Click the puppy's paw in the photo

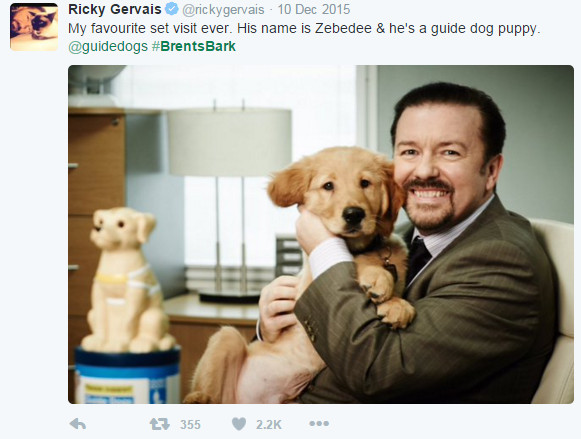coord(396,312)
